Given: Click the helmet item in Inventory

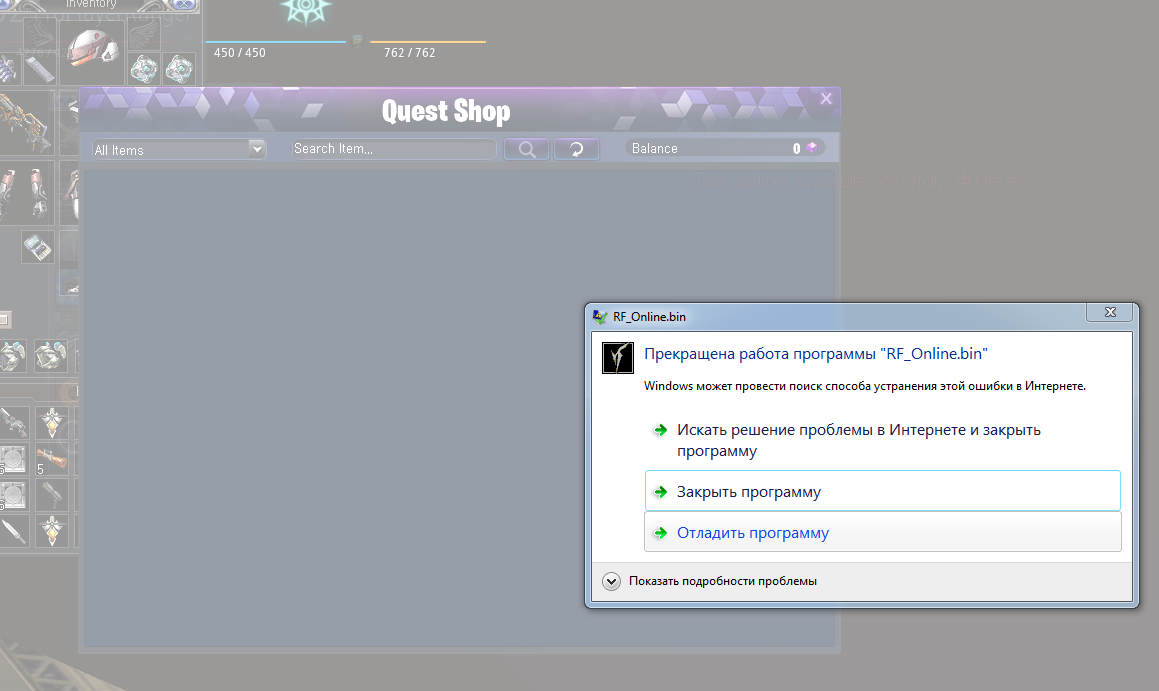Looking at the screenshot, I should (92, 50).
